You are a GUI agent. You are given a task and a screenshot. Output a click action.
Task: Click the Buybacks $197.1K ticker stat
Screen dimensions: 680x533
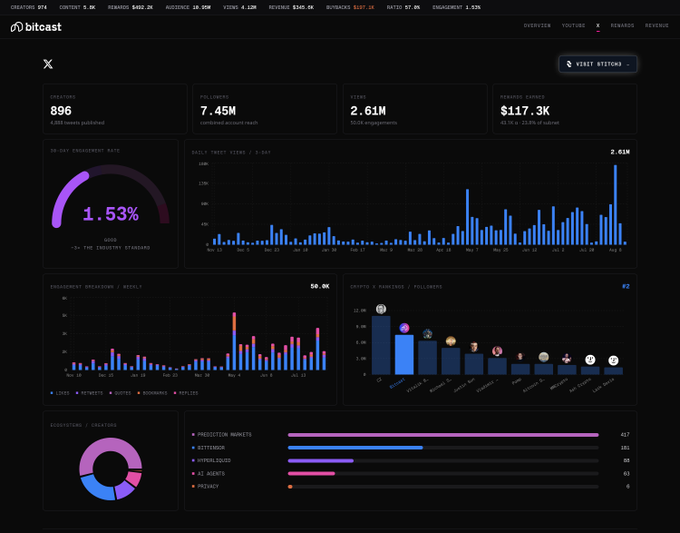[x=350, y=7]
